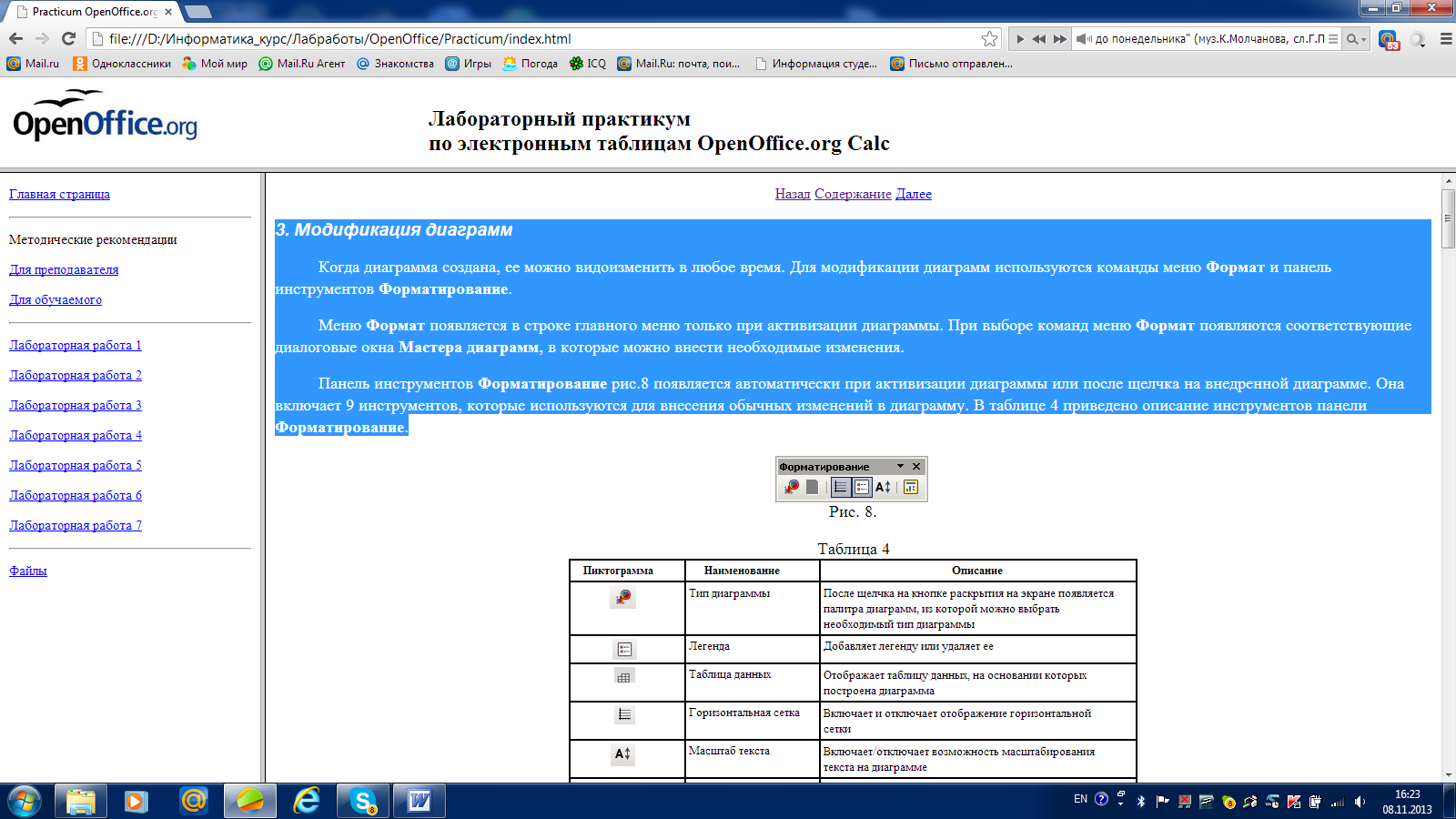The width and height of the screenshot is (1456, 819).
Task: Open the media player taskbar icon
Action: pyautogui.click(x=136, y=801)
